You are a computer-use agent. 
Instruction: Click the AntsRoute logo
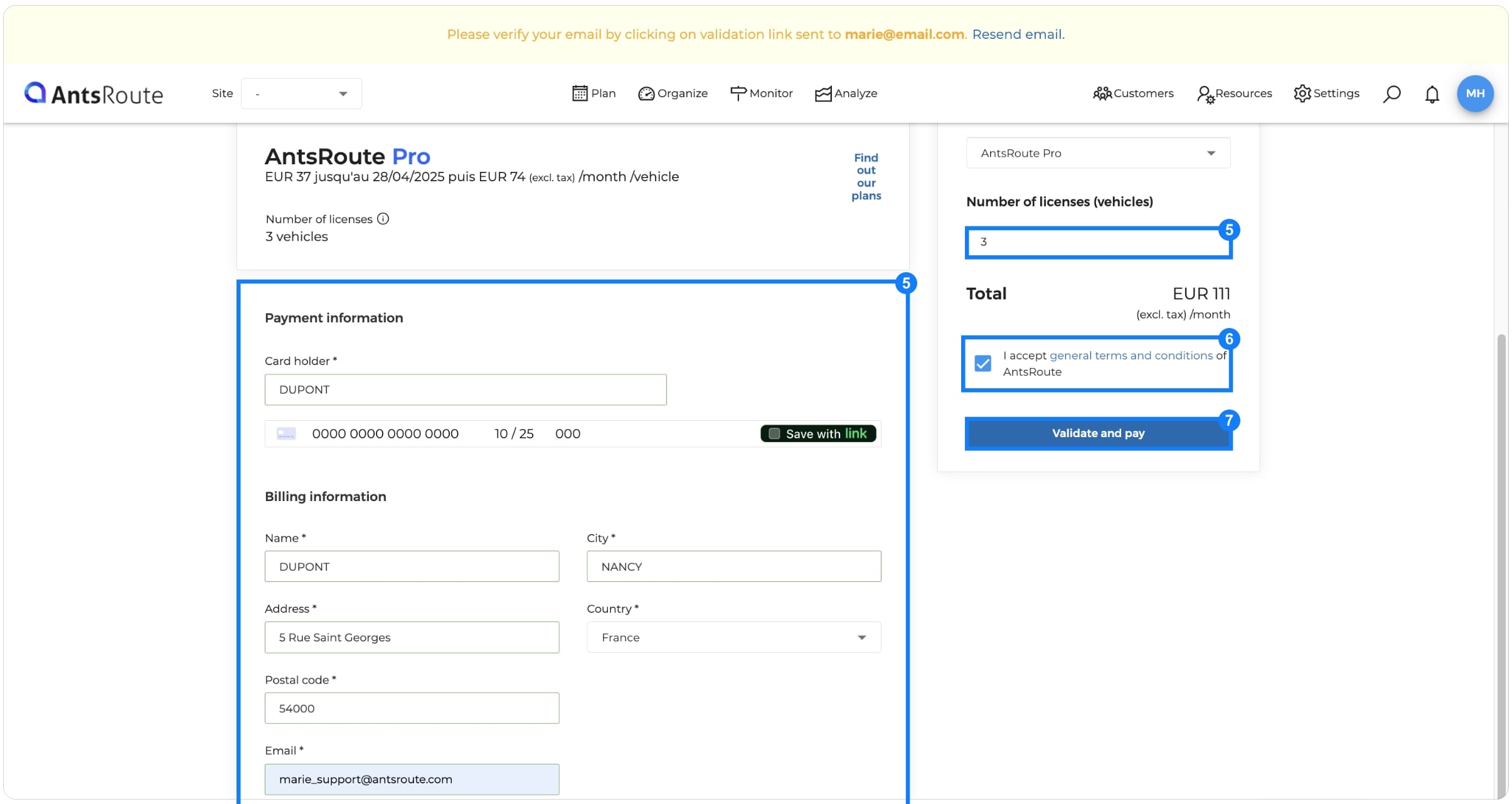point(93,93)
